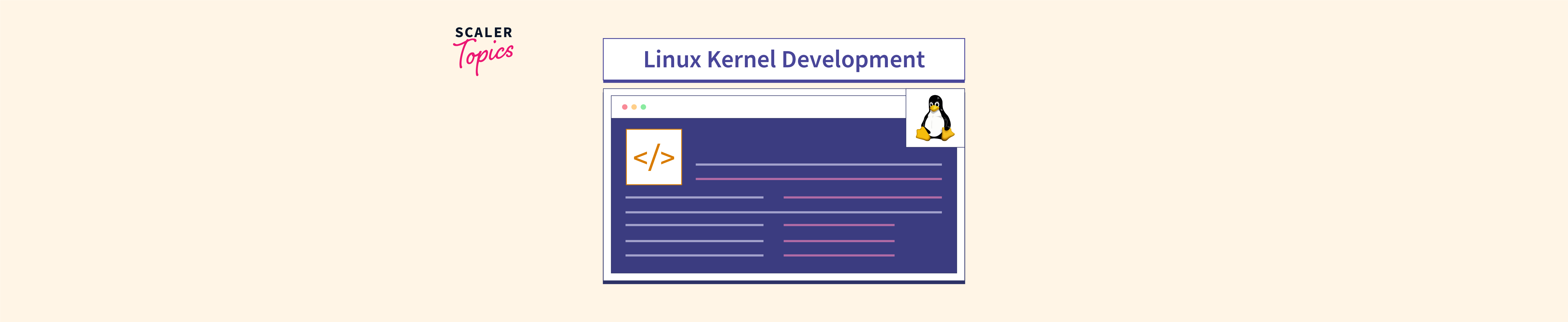The width and height of the screenshot is (1568, 322).
Task: Click the orange code brackets icon
Action: [654, 157]
